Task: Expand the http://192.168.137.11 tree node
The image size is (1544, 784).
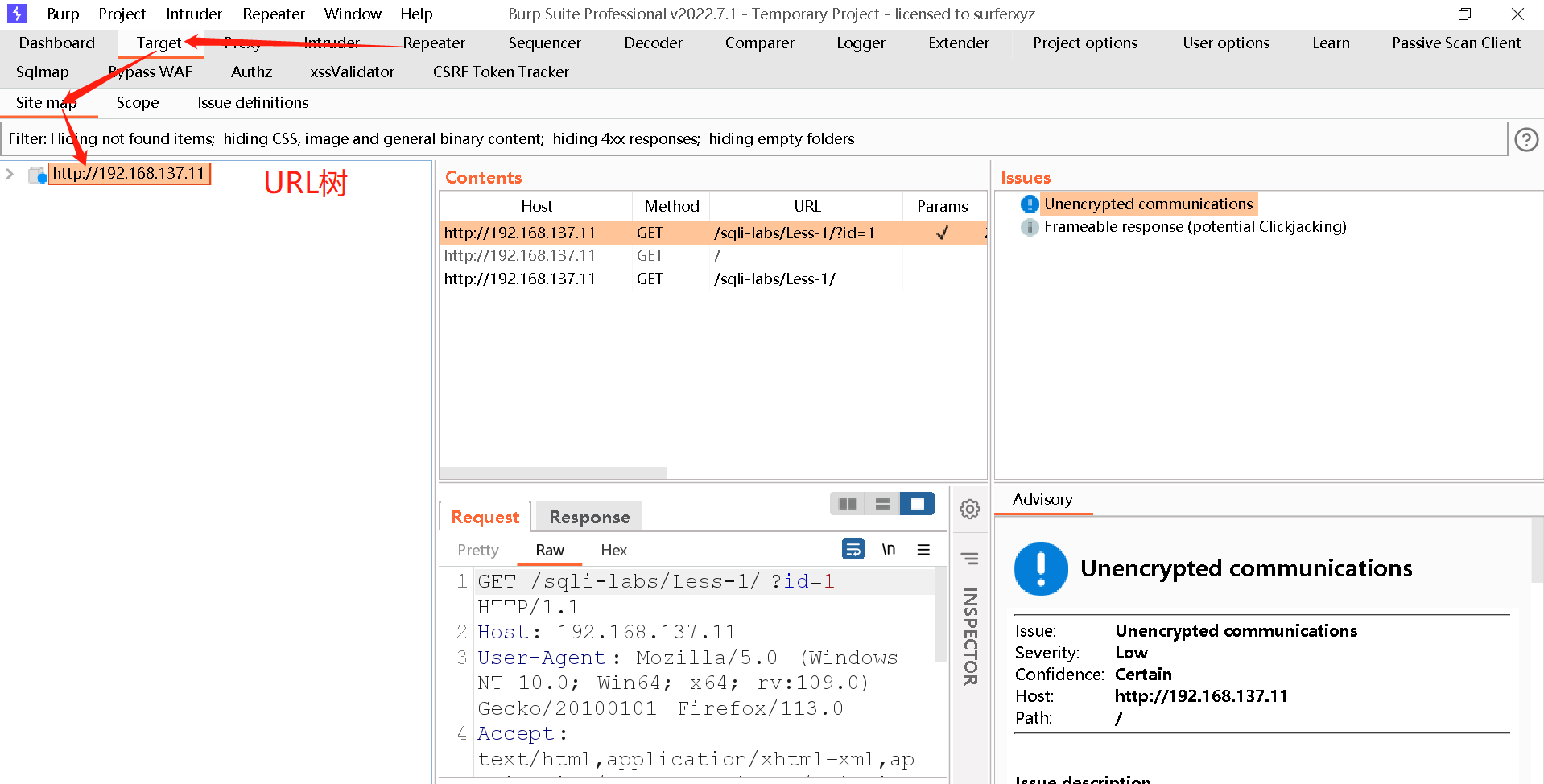Action: coord(10,174)
